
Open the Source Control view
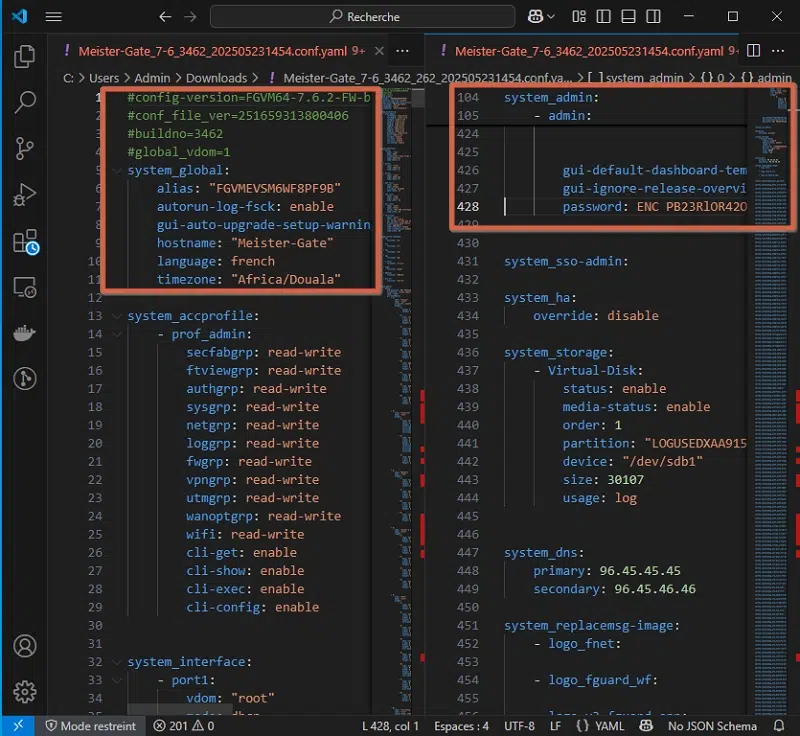[25, 149]
